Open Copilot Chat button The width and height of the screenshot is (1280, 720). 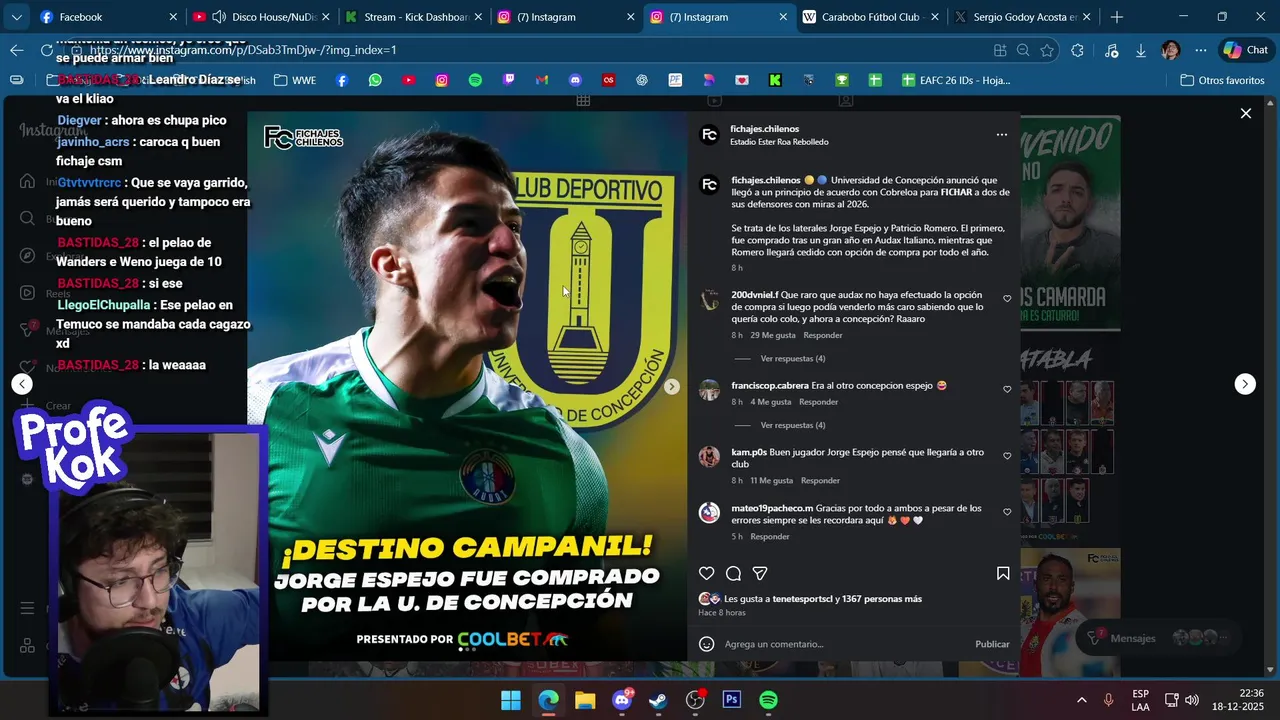point(1246,50)
